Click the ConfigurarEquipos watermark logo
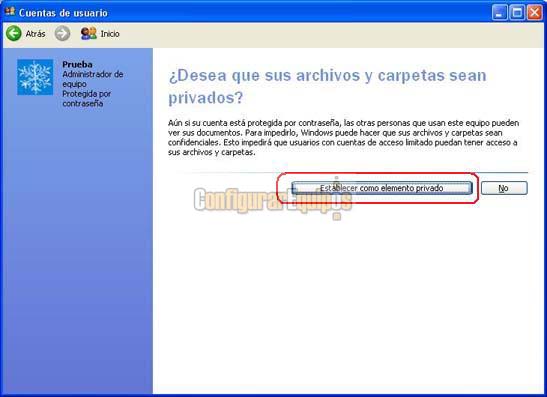This screenshot has height=397, width=547. (273, 200)
